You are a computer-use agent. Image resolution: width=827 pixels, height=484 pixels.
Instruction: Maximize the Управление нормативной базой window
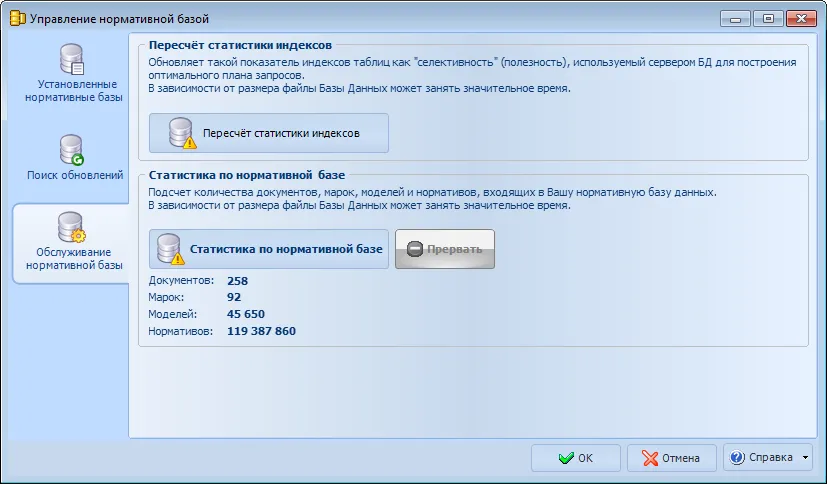(x=766, y=18)
